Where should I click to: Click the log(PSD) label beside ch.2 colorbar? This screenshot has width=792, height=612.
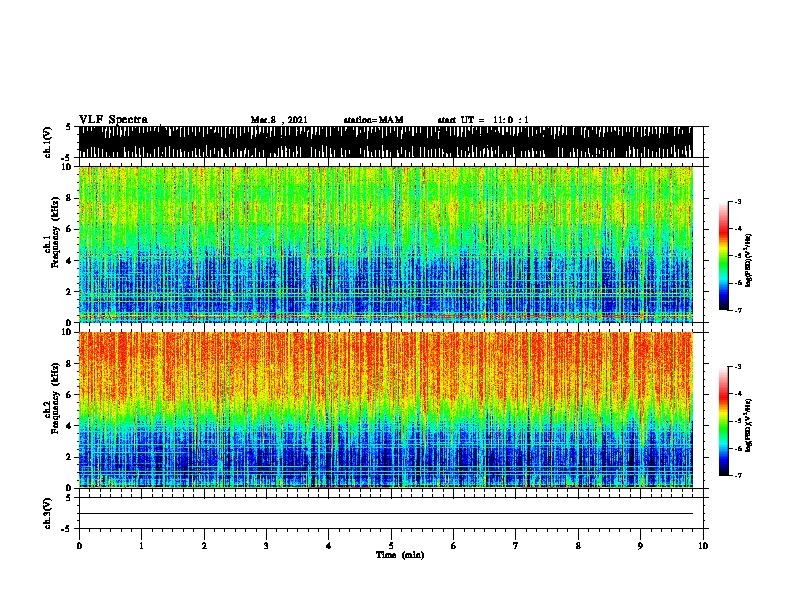coord(748,426)
